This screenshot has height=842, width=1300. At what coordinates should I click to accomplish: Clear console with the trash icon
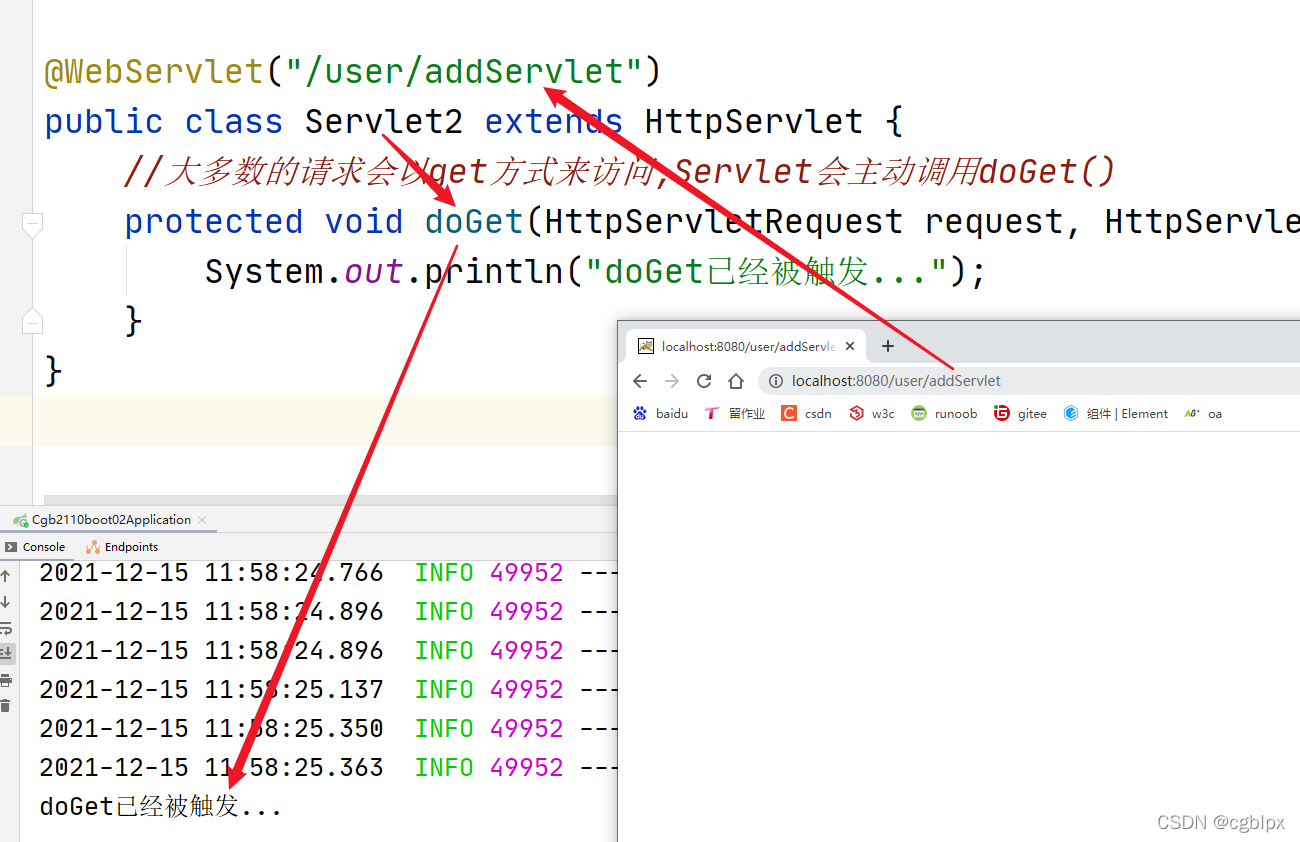(6, 705)
